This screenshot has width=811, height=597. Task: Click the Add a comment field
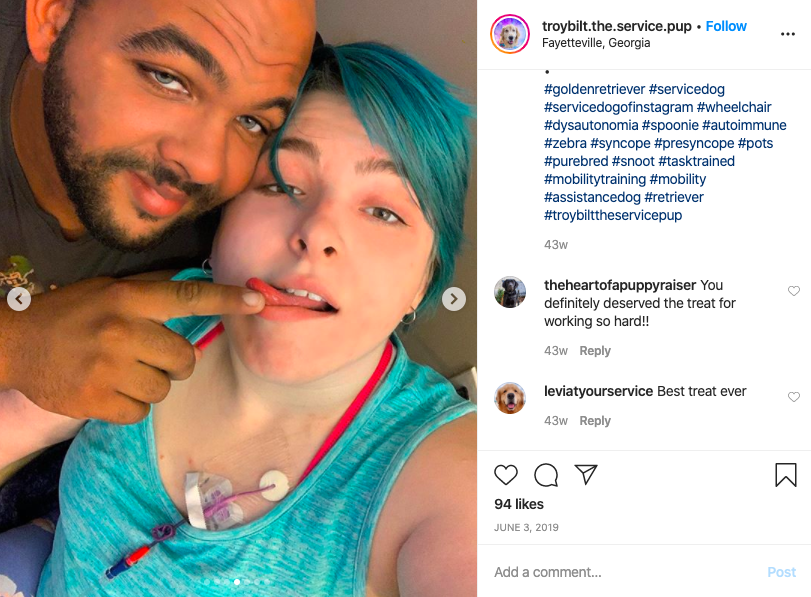(626, 572)
